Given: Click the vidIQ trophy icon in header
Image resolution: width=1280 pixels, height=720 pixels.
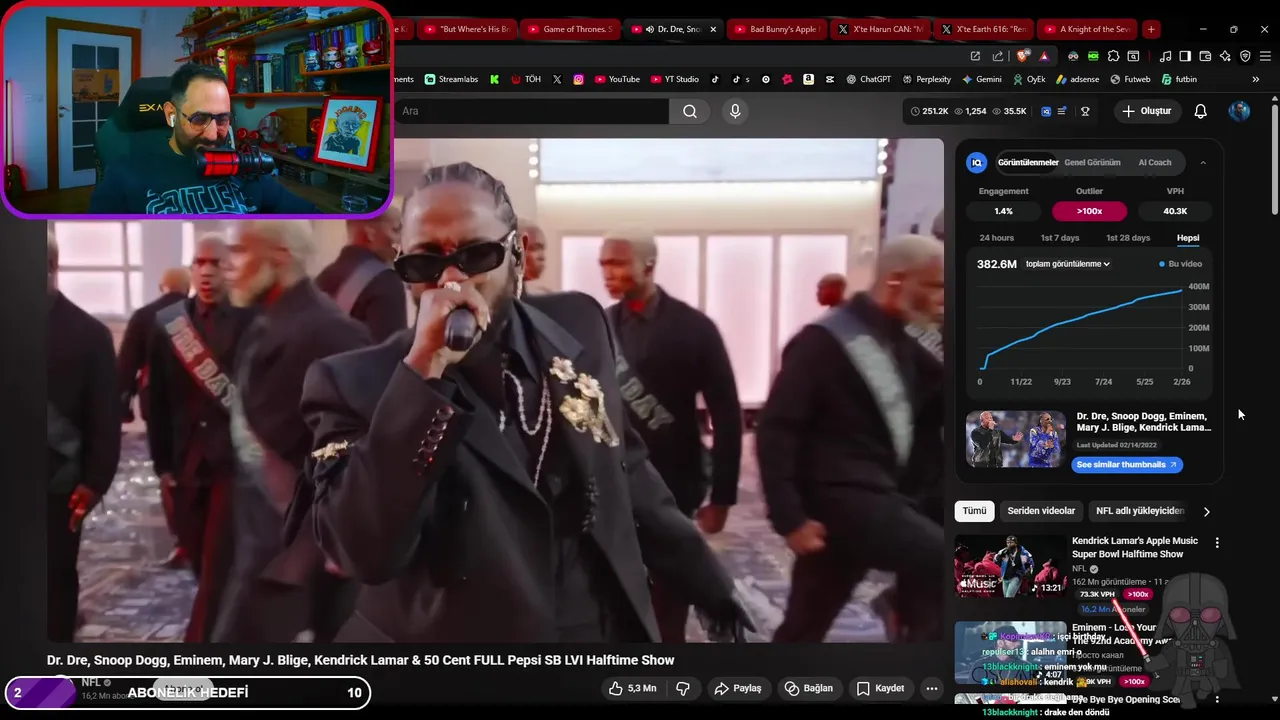Looking at the screenshot, I should coord(1085,111).
